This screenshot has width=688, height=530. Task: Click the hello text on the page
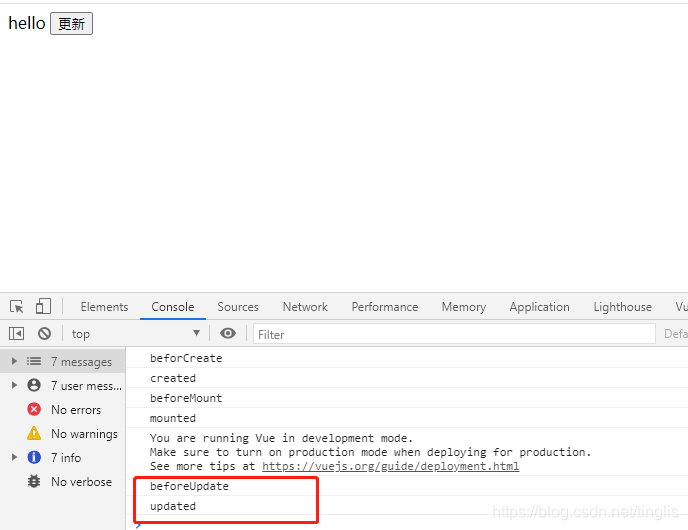click(x=27, y=23)
